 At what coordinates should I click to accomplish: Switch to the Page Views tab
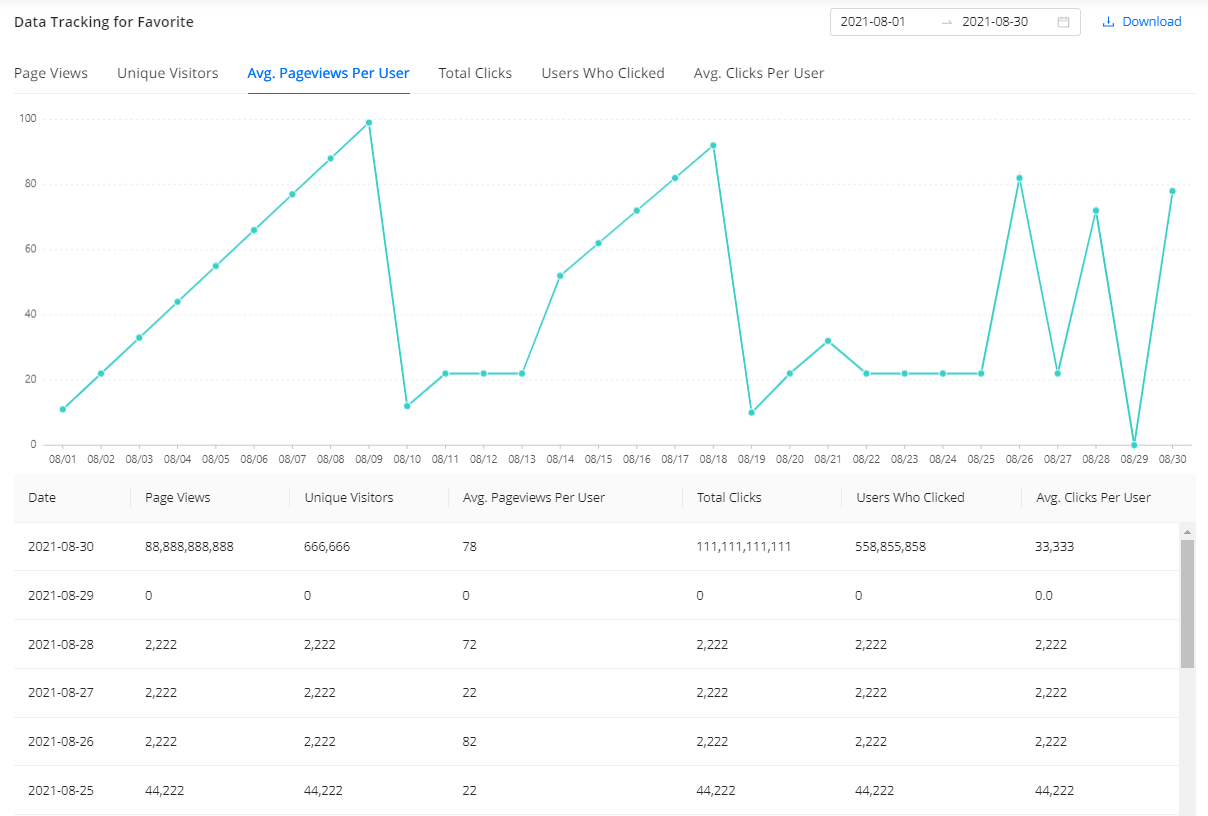pyautogui.click(x=51, y=73)
